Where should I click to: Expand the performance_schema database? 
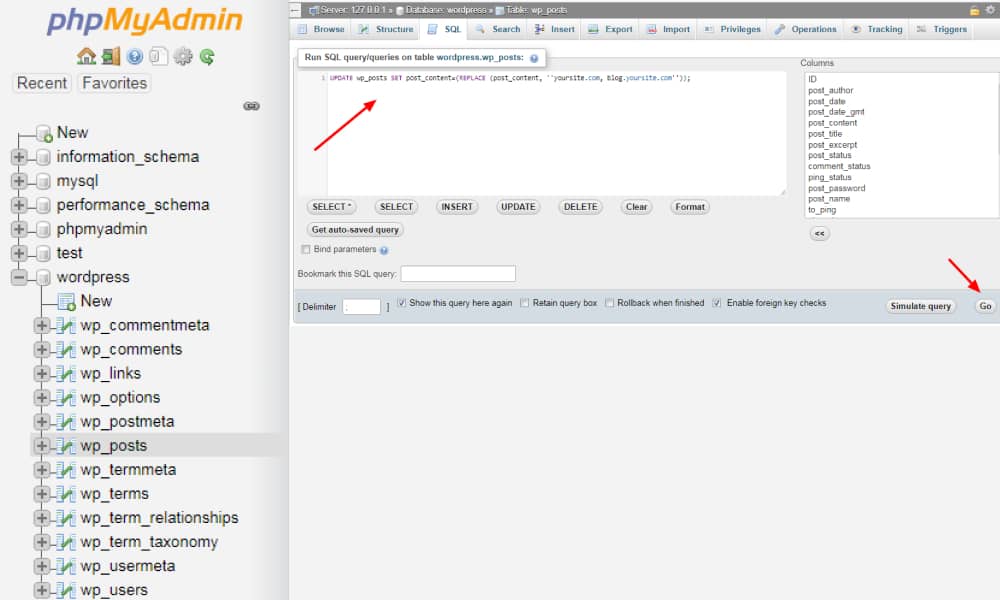pyautogui.click(x=19, y=205)
